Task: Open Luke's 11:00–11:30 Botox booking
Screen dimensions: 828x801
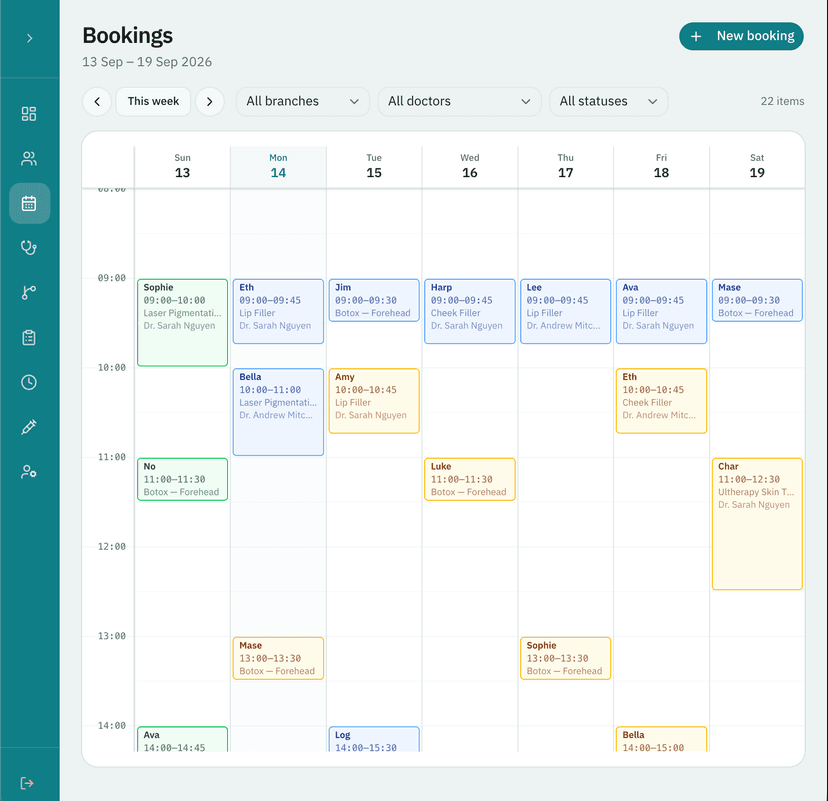Action: 469,479
